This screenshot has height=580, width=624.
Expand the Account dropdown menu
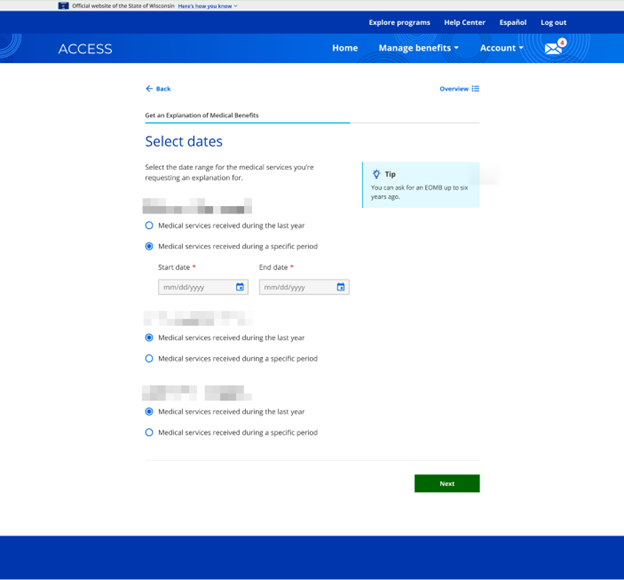pyautogui.click(x=501, y=48)
